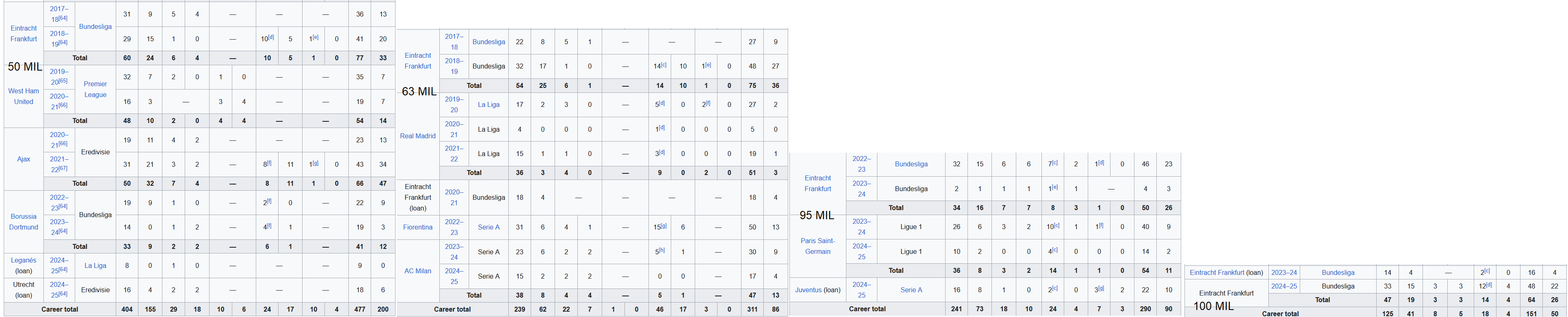Open 2024–25 link beside 33 Bundesliga appearances

pos(1284,286)
